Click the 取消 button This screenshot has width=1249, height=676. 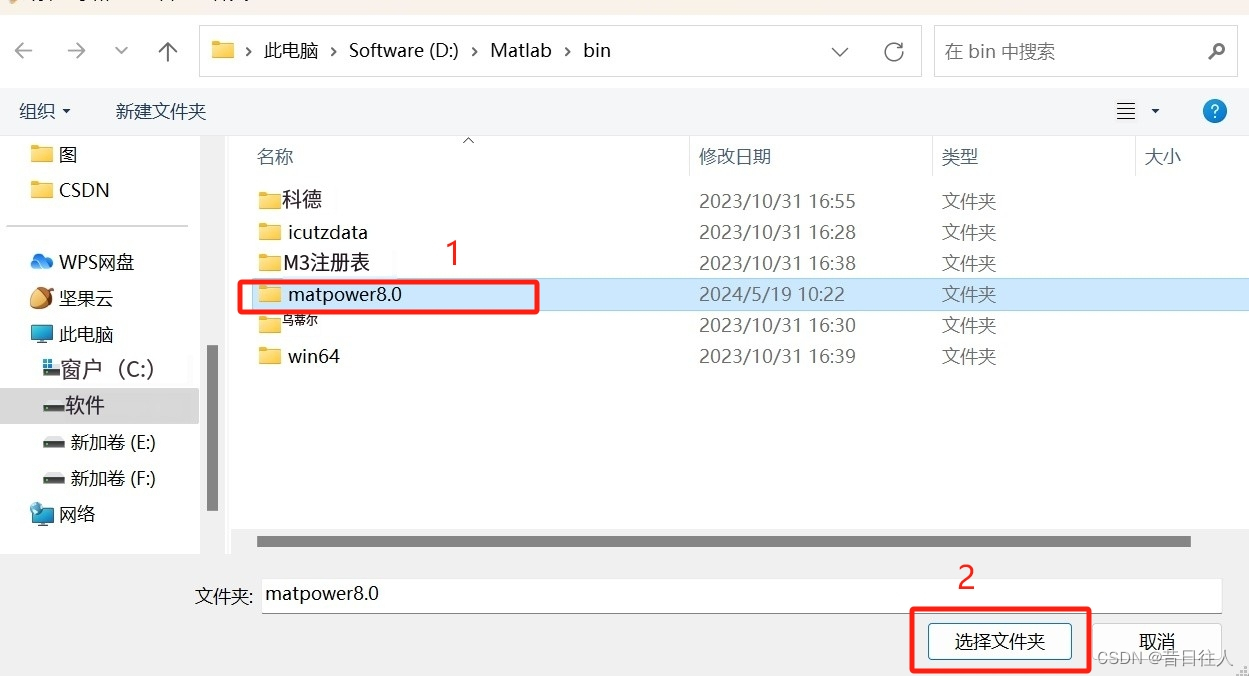tap(1156, 641)
